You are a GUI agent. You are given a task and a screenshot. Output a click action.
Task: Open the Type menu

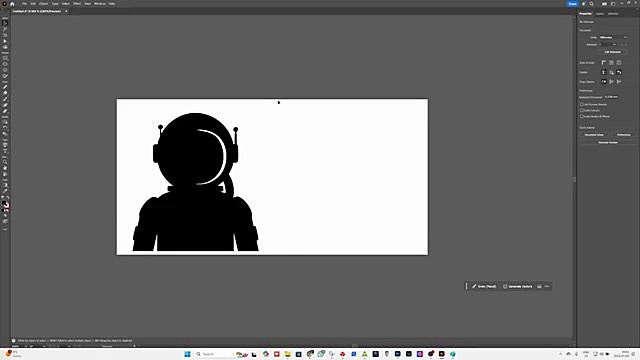point(55,4)
